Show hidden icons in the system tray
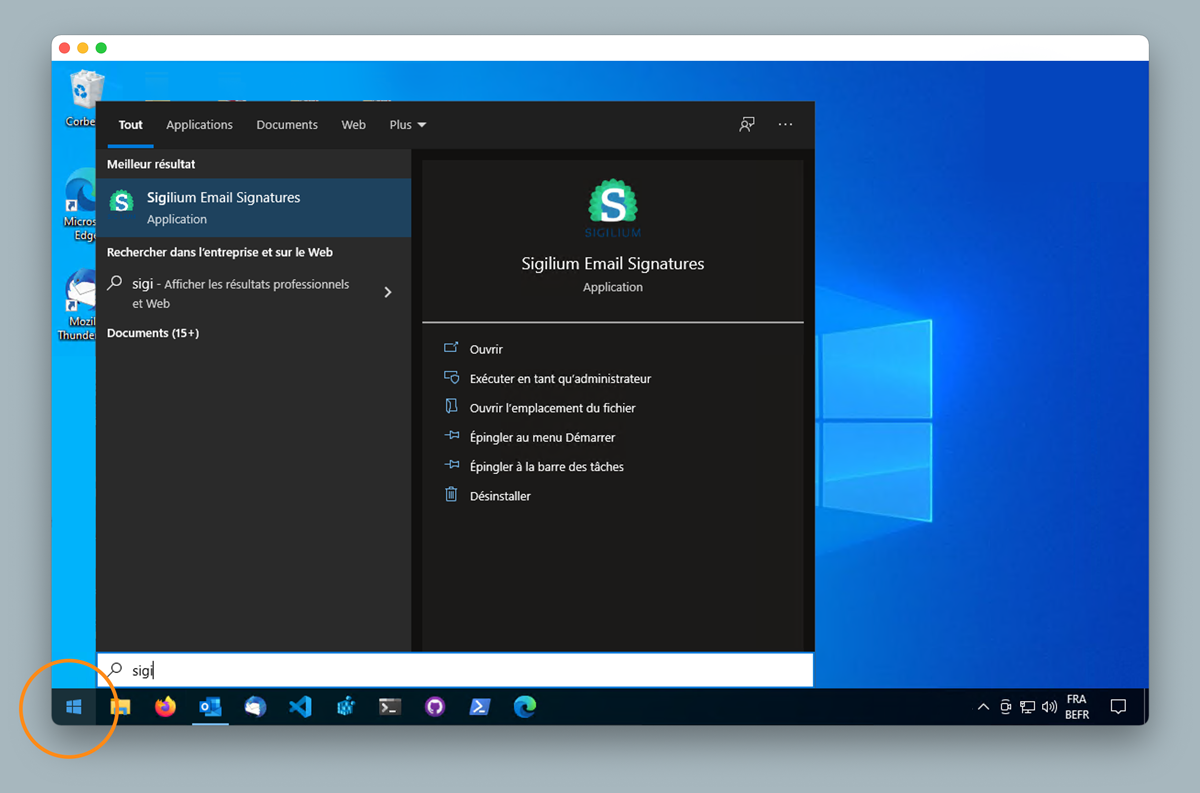This screenshot has width=1200, height=793. (x=983, y=707)
